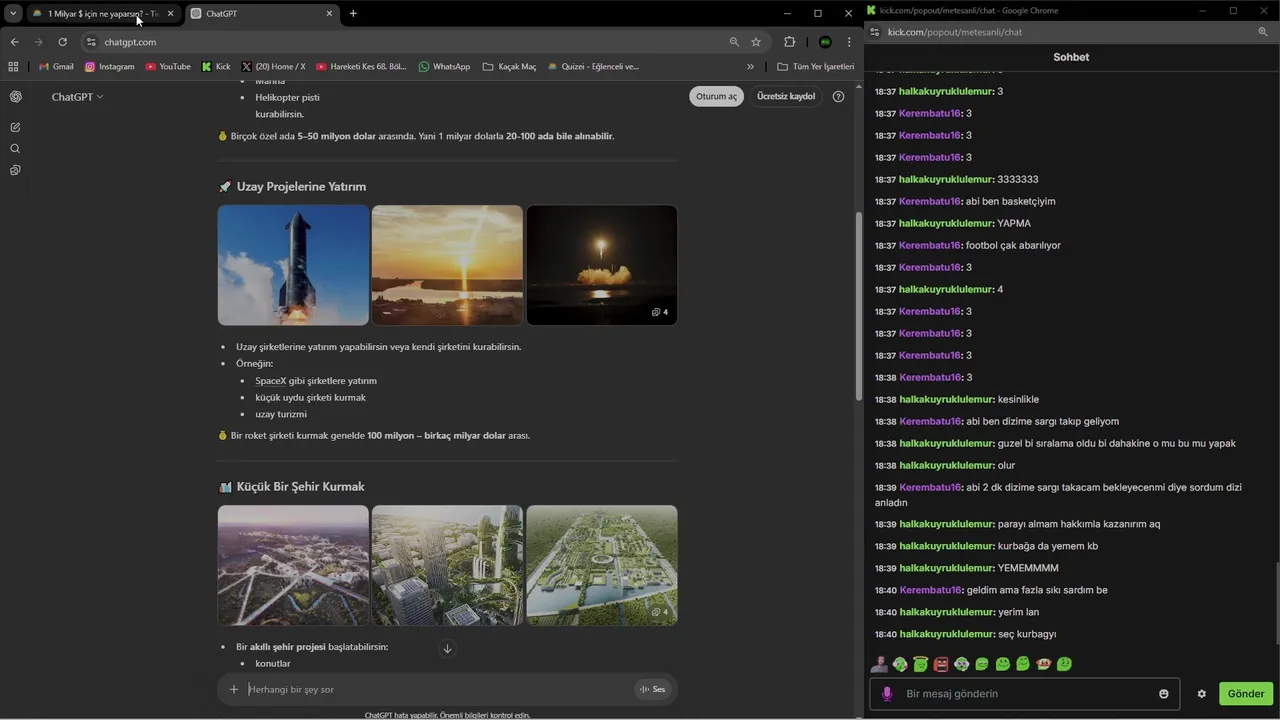Open the night rocket launch image
The height and width of the screenshot is (720, 1280).
(x=601, y=265)
